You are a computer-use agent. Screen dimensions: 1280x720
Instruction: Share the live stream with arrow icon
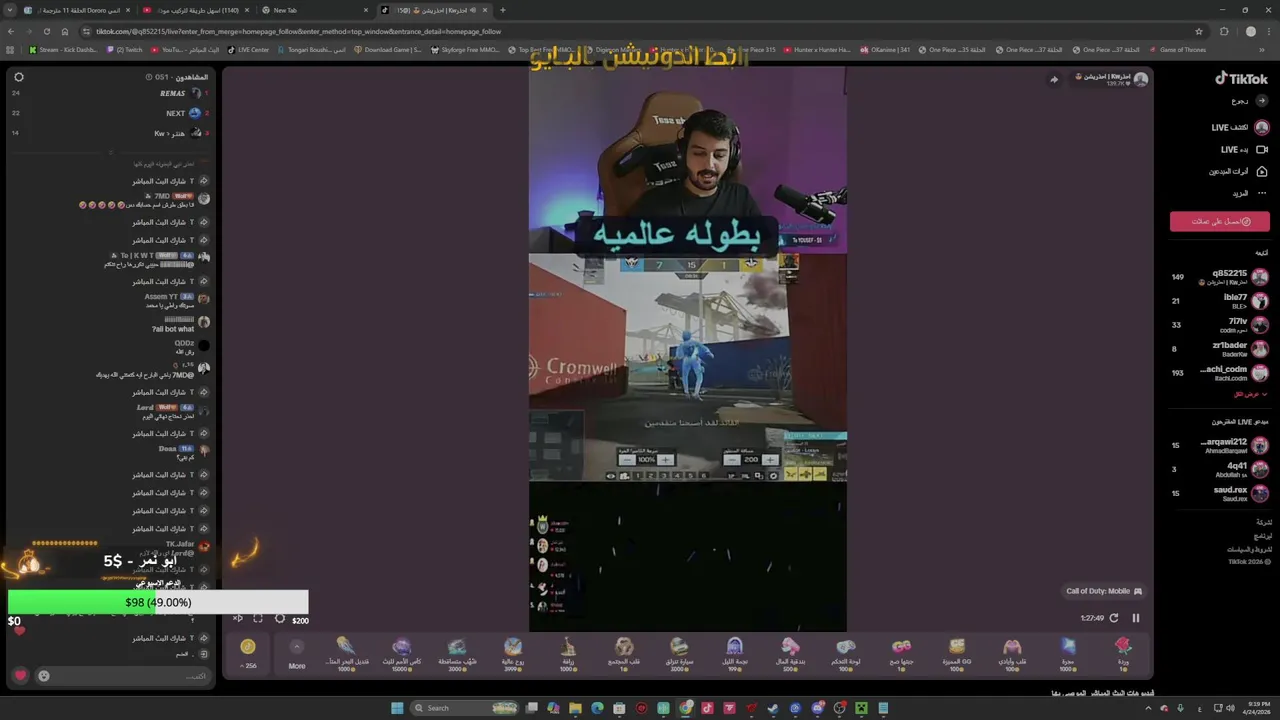coord(1053,79)
